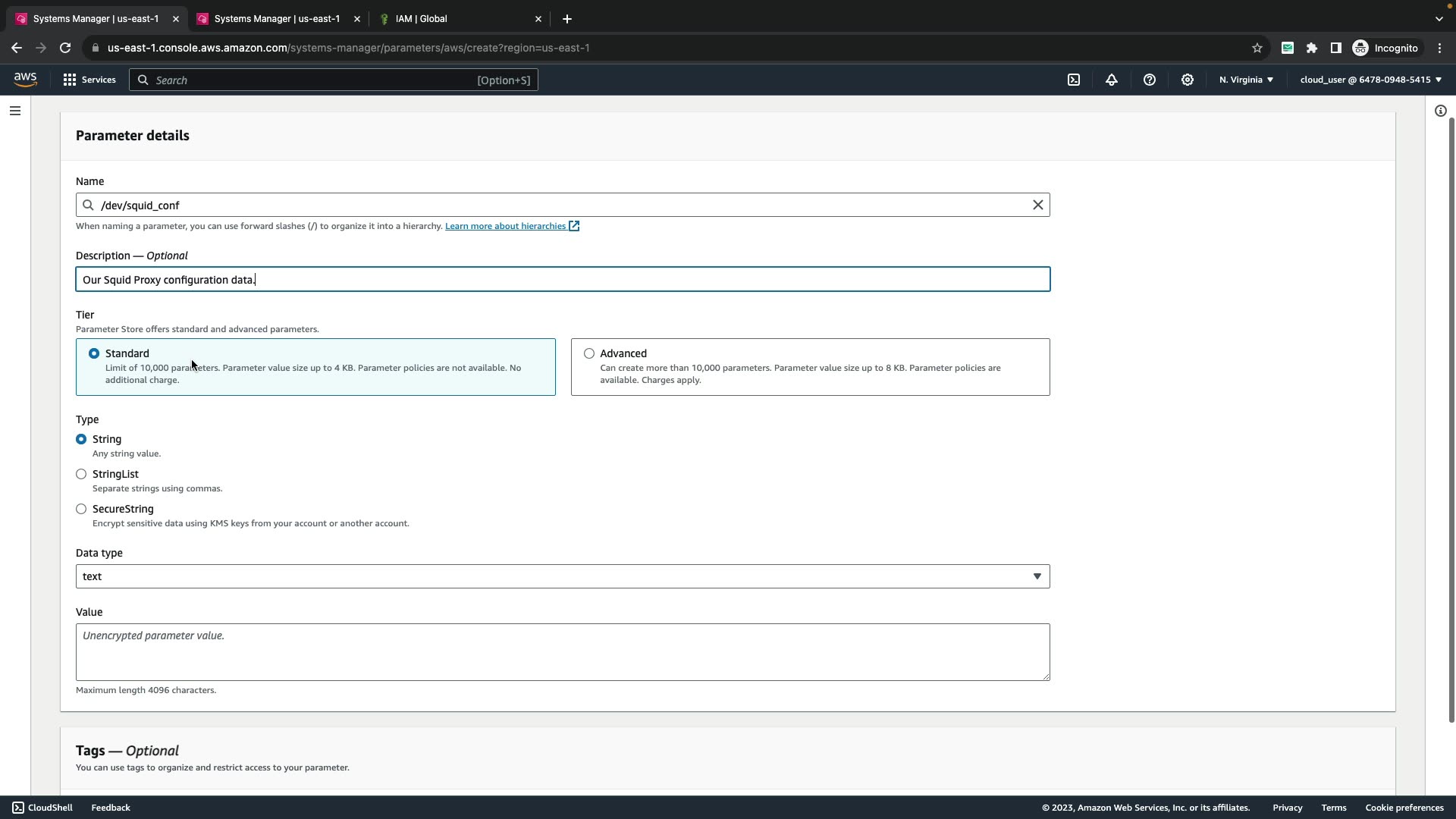Open the notifications bell icon
1456x819 pixels.
coord(1112,80)
